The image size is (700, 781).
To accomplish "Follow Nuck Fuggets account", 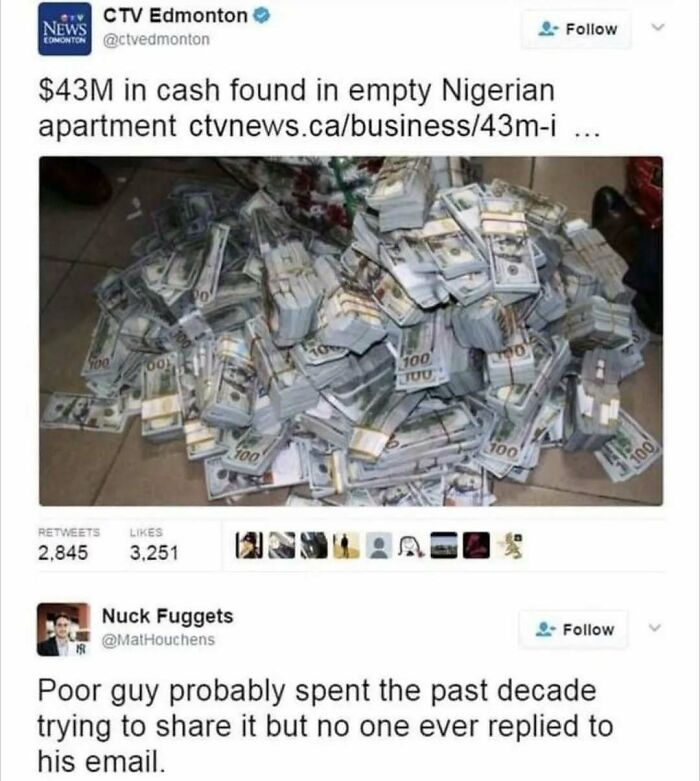I will click(x=573, y=630).
